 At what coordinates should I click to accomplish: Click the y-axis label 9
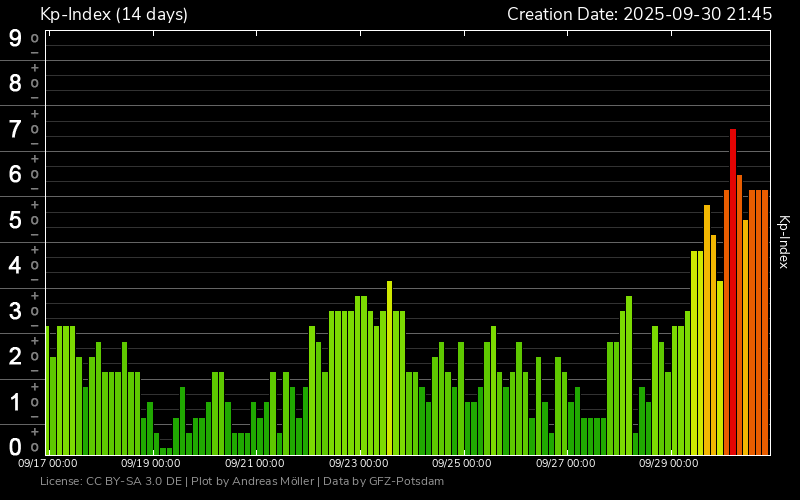click(x=15, y=38)
